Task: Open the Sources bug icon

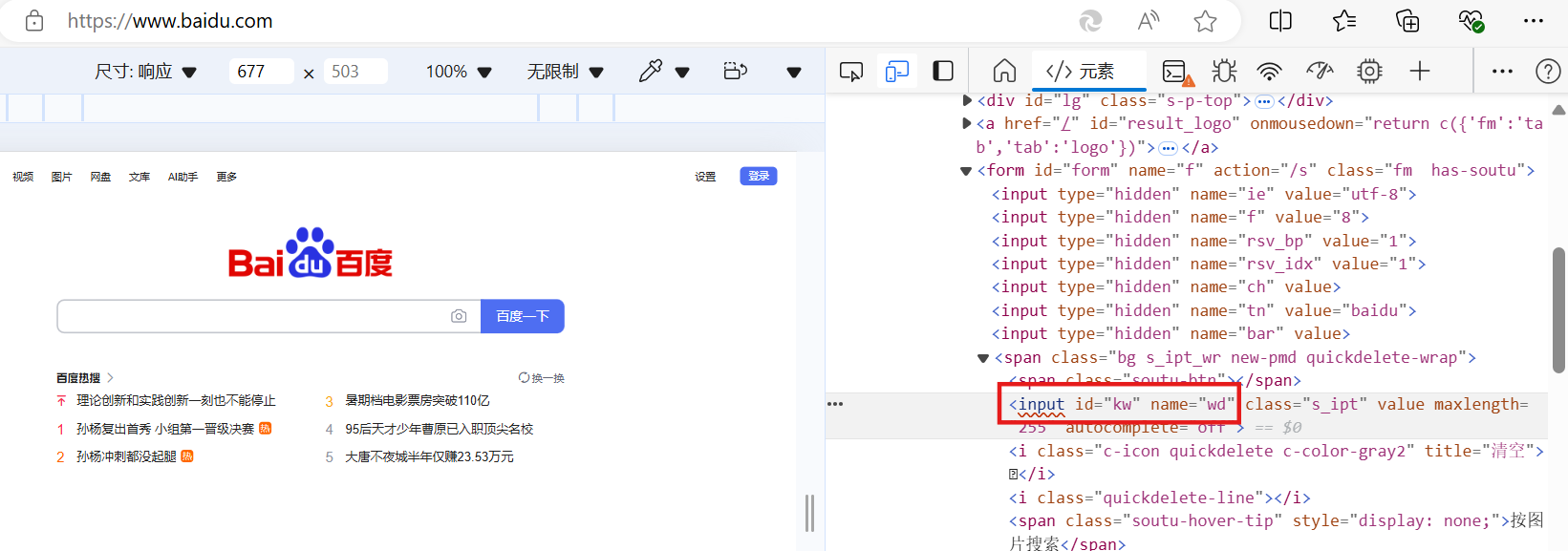Action: click(1224, 72)
